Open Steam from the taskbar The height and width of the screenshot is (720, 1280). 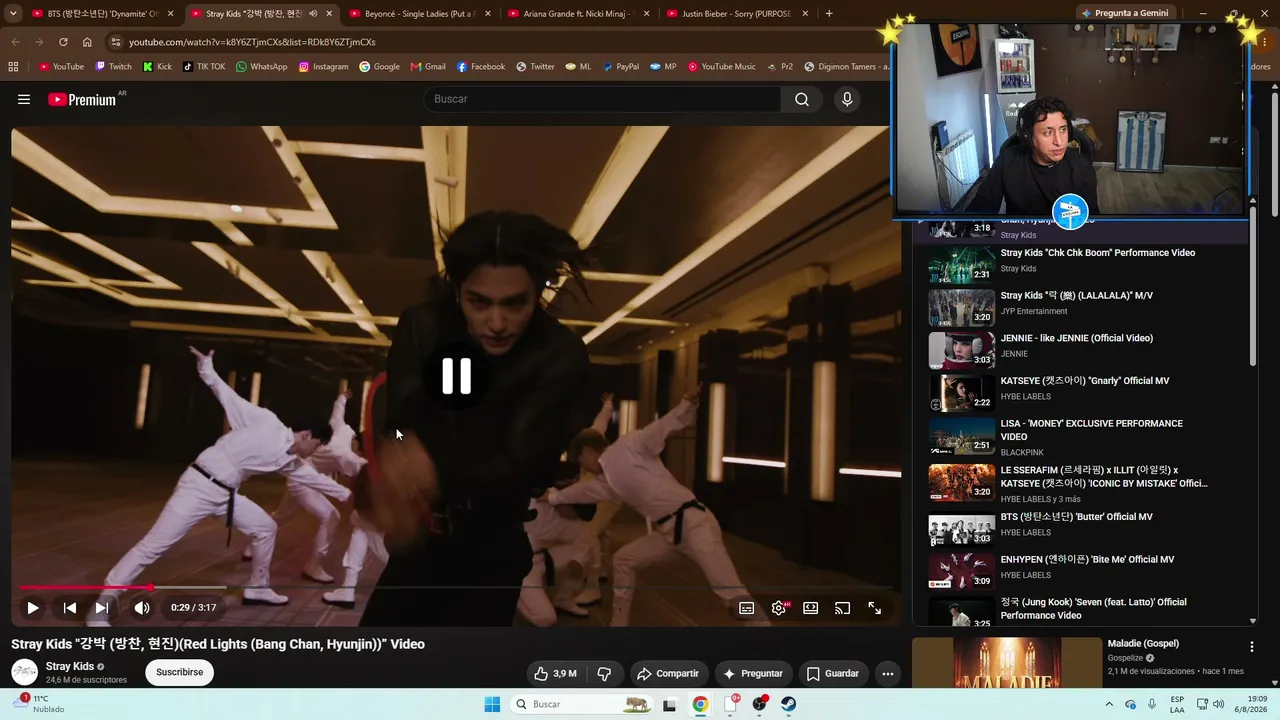coord(789,704)
